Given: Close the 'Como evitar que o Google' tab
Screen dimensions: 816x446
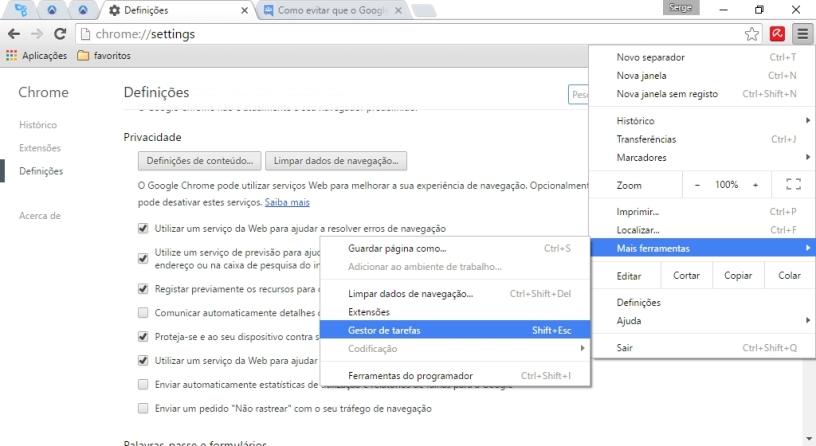Looking at the screenshot, I should [398, 10].
